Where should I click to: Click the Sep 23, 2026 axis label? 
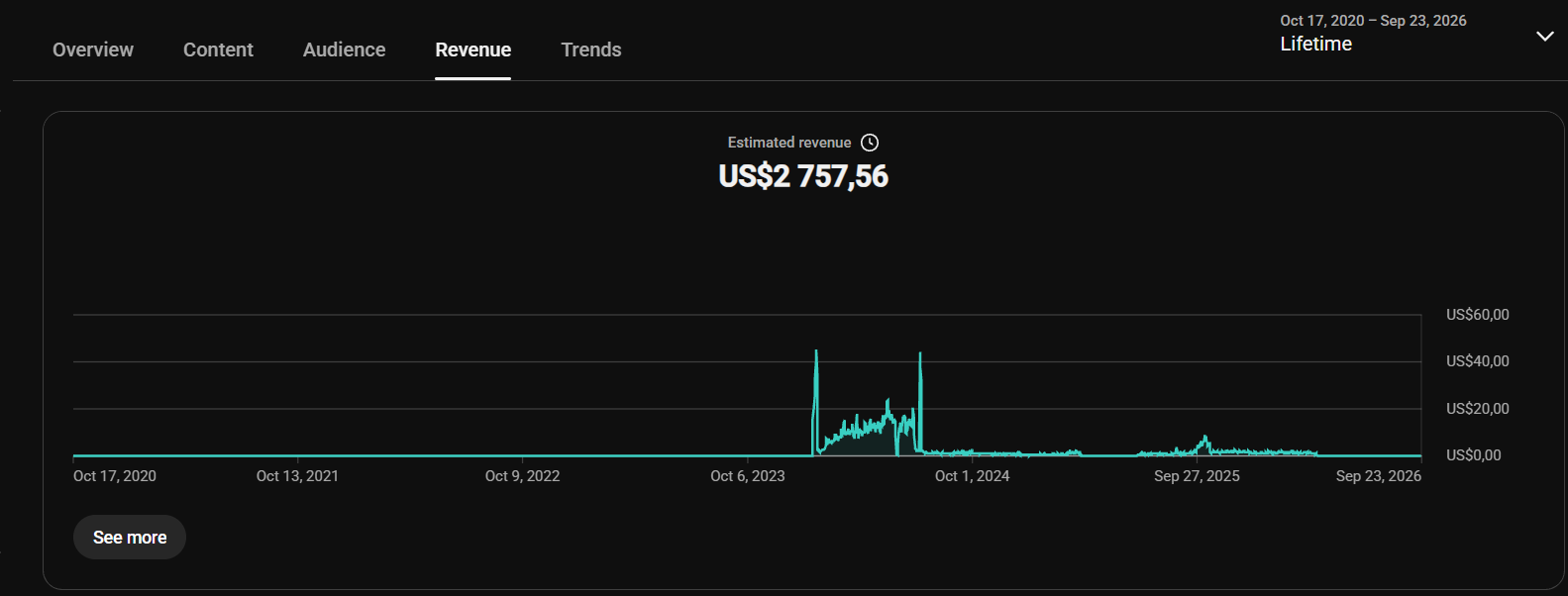(1378, 476)
